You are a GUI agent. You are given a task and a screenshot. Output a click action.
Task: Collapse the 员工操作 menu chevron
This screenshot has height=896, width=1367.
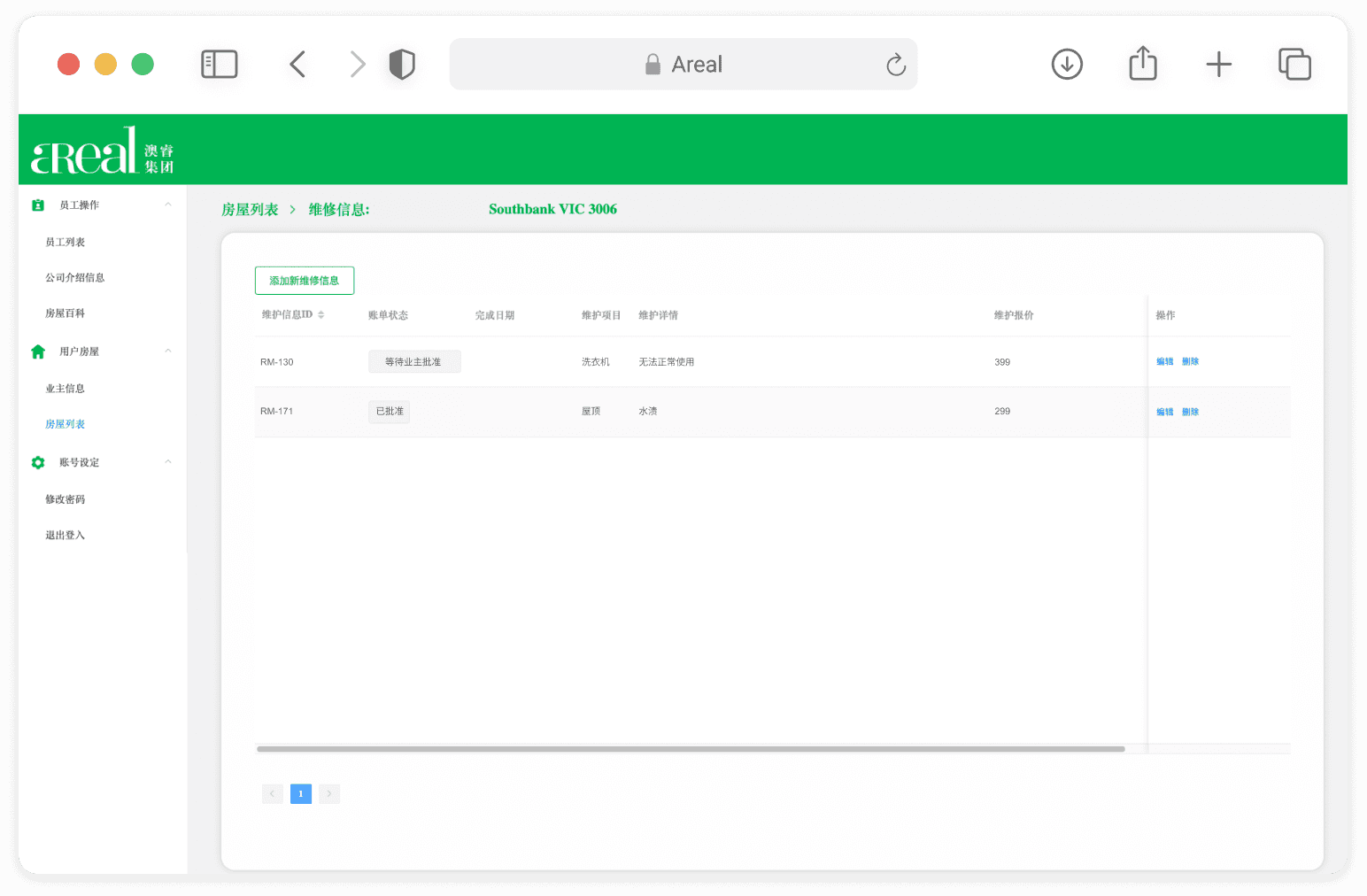[168, 205]
